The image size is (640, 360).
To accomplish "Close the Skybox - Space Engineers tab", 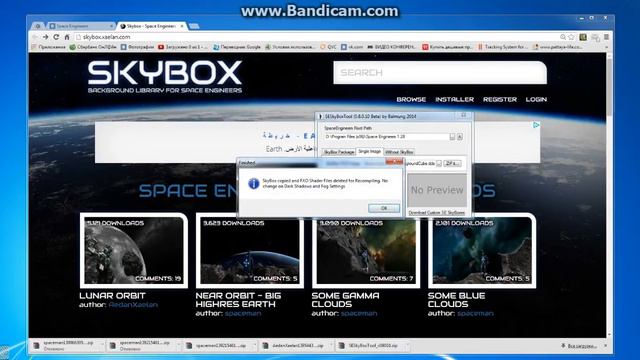I will tap(182, 26).
